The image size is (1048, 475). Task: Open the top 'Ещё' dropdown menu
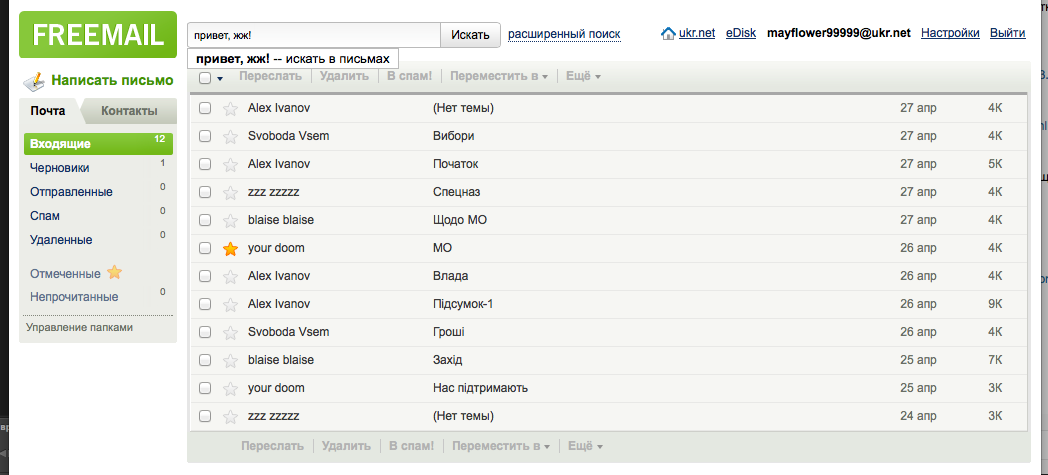[x=583, y=76]
